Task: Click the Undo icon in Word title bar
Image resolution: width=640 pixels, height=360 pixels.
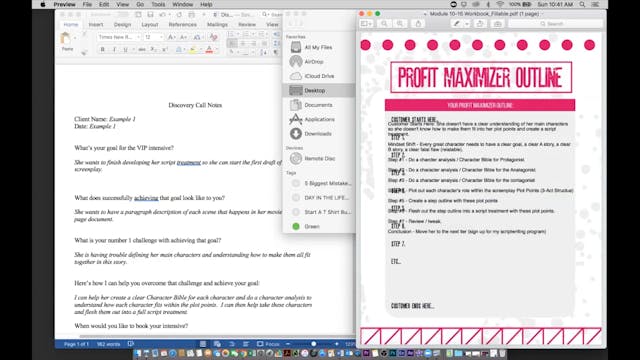Action: (162, 15)
